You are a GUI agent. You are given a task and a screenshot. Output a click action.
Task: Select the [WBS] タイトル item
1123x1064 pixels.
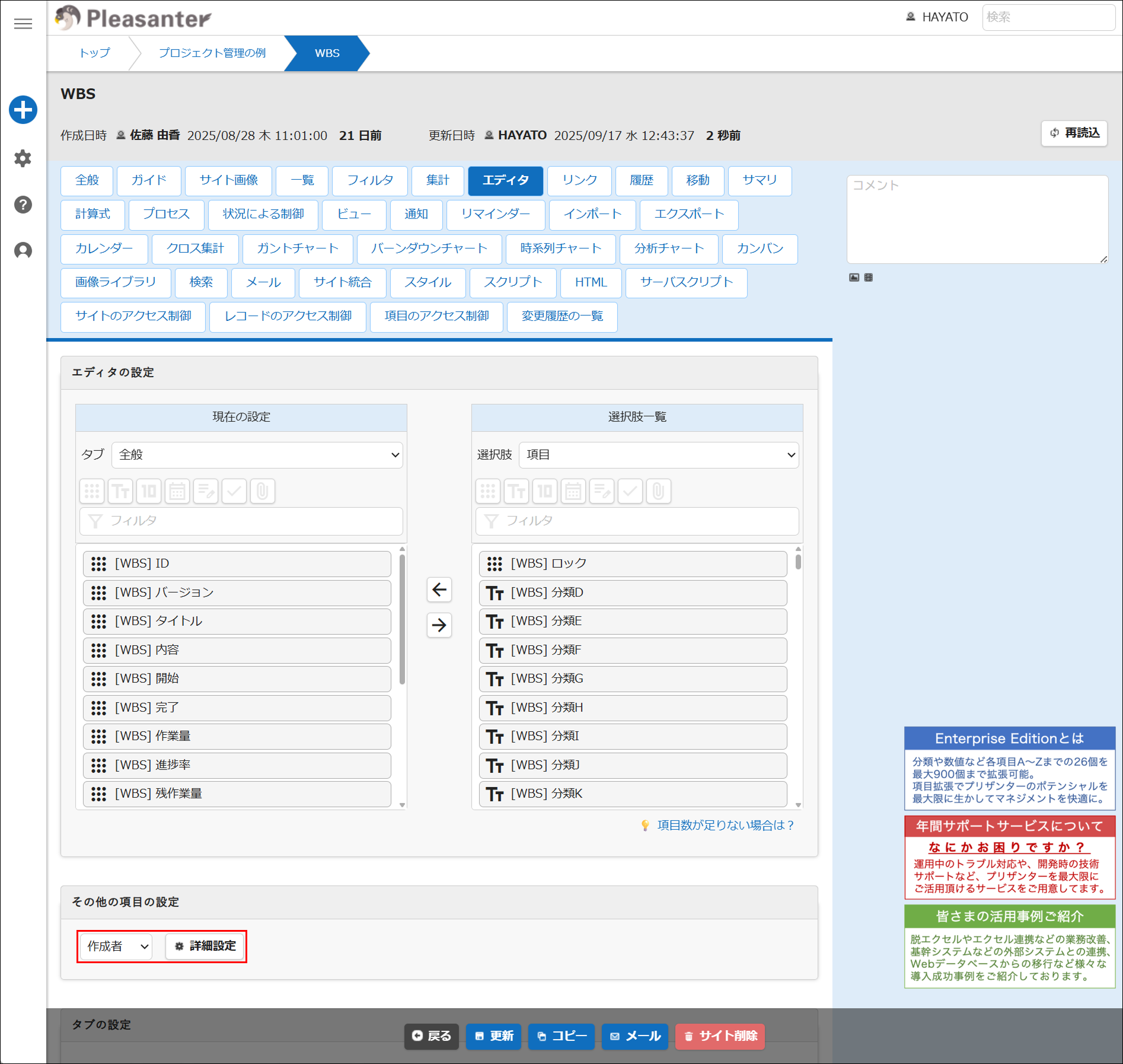[x=237, y=622]
